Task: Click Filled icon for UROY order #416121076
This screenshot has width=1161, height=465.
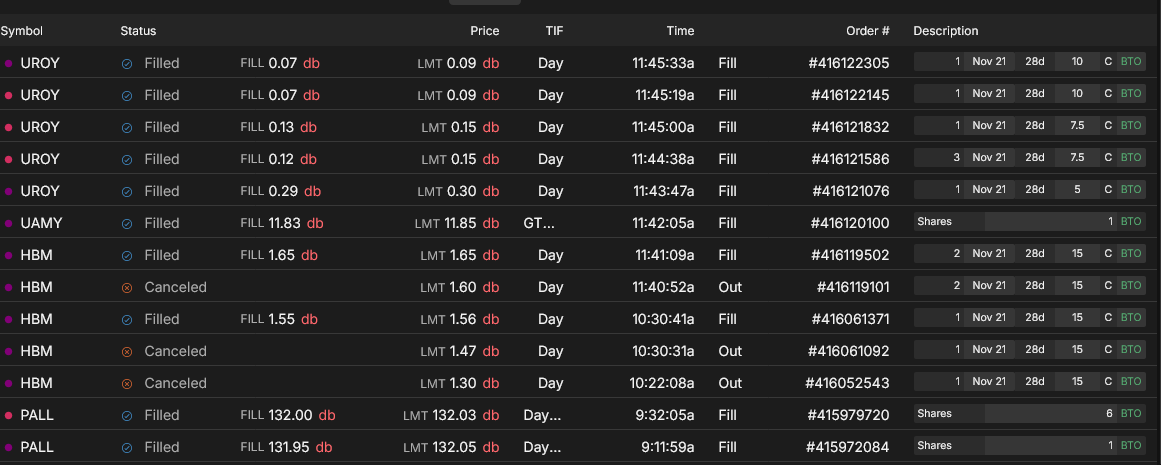Action: coord(127,191)
